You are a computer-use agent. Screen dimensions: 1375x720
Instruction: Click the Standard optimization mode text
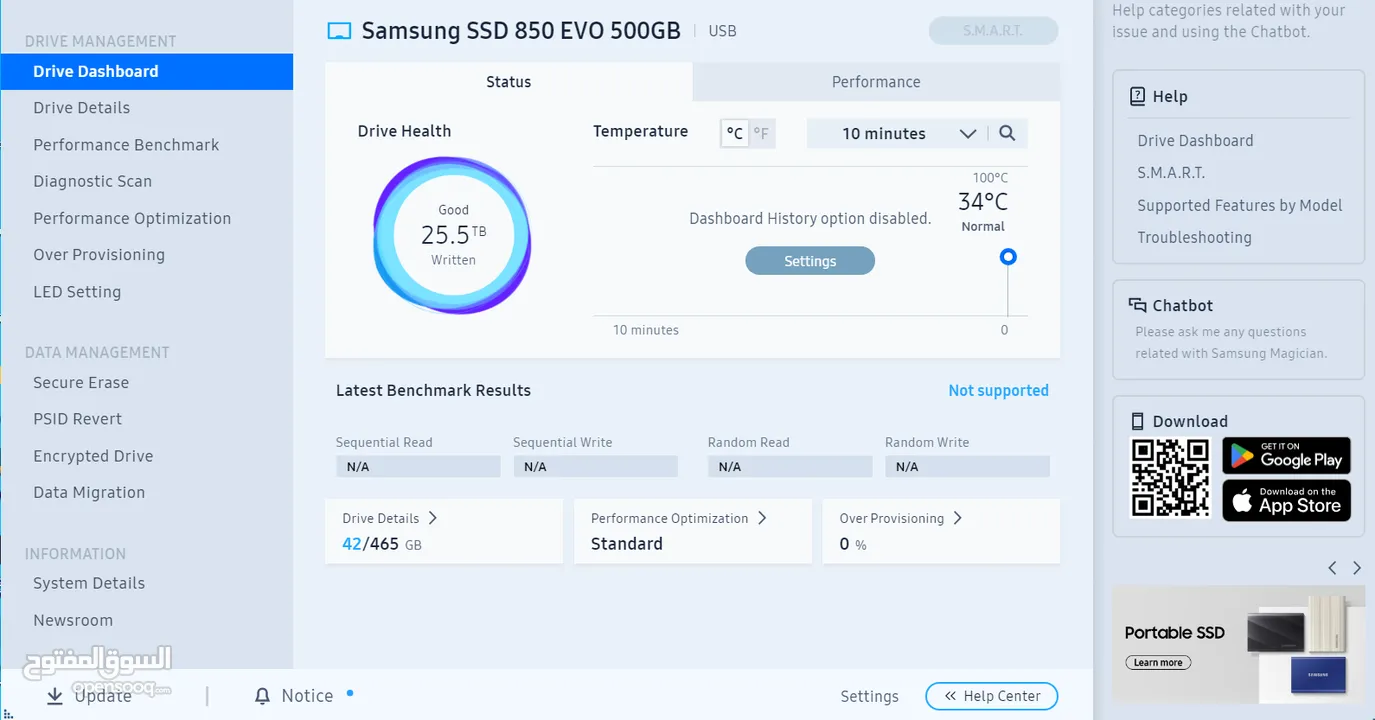pyautogui.click(x=627, y=544)
